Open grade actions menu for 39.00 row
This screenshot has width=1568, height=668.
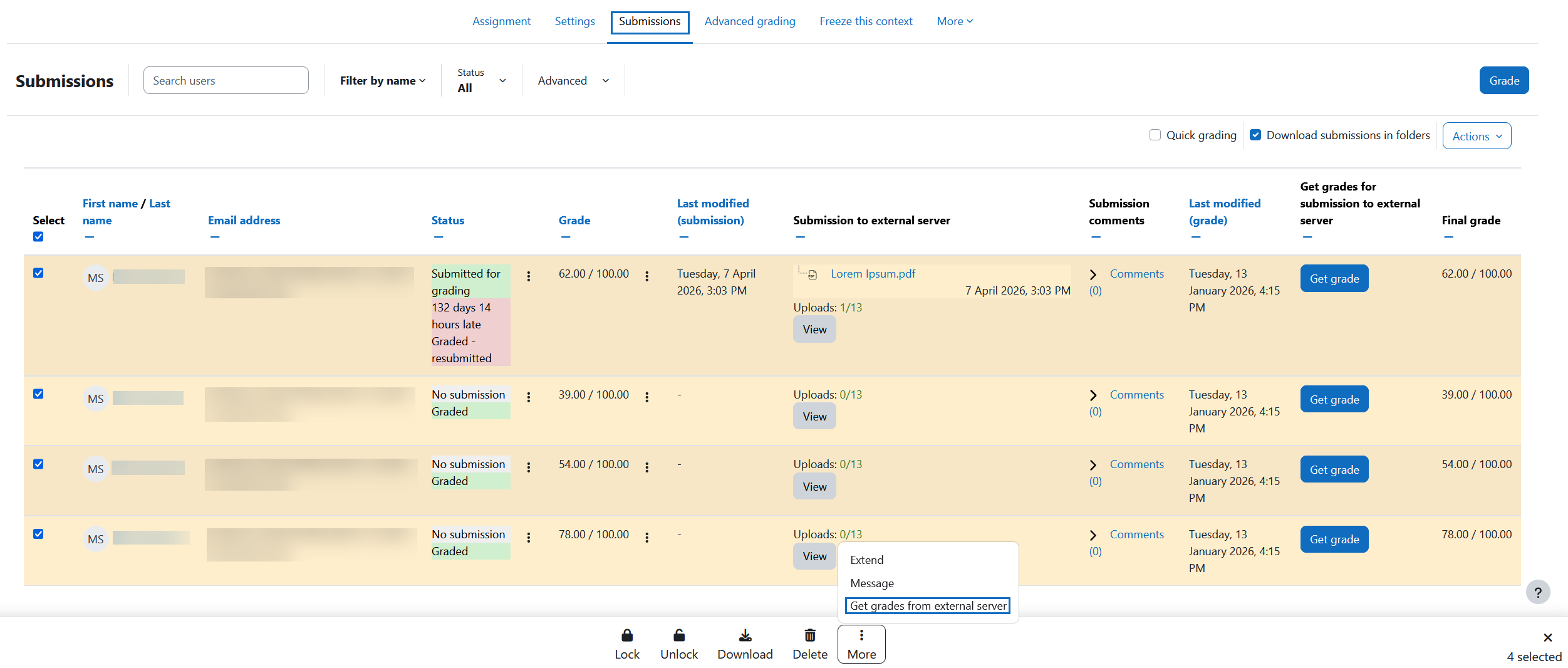pos(646,397)
